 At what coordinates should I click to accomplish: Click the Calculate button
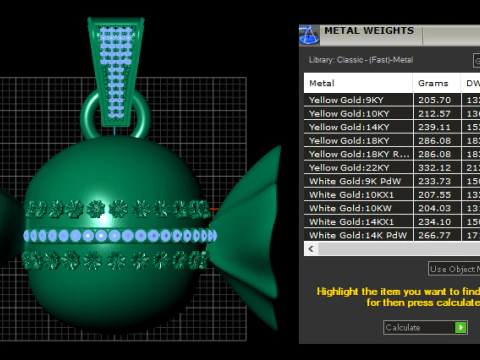click(x=425, y=327)
